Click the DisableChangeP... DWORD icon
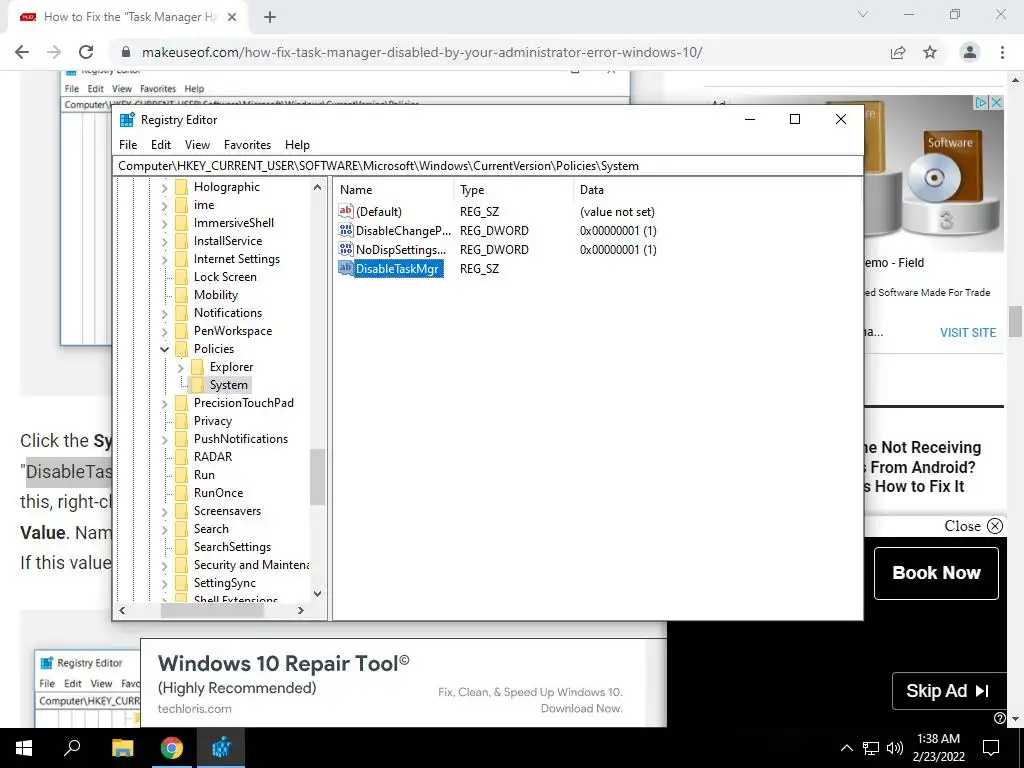Image resolution: width=1024 pixels, height=768 pixels. 345,230
